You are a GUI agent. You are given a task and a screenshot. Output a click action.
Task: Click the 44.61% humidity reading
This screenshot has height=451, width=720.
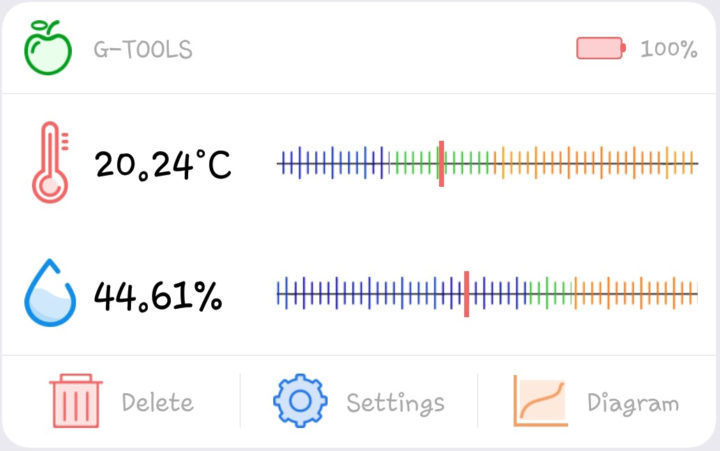[x=158, y=295]
